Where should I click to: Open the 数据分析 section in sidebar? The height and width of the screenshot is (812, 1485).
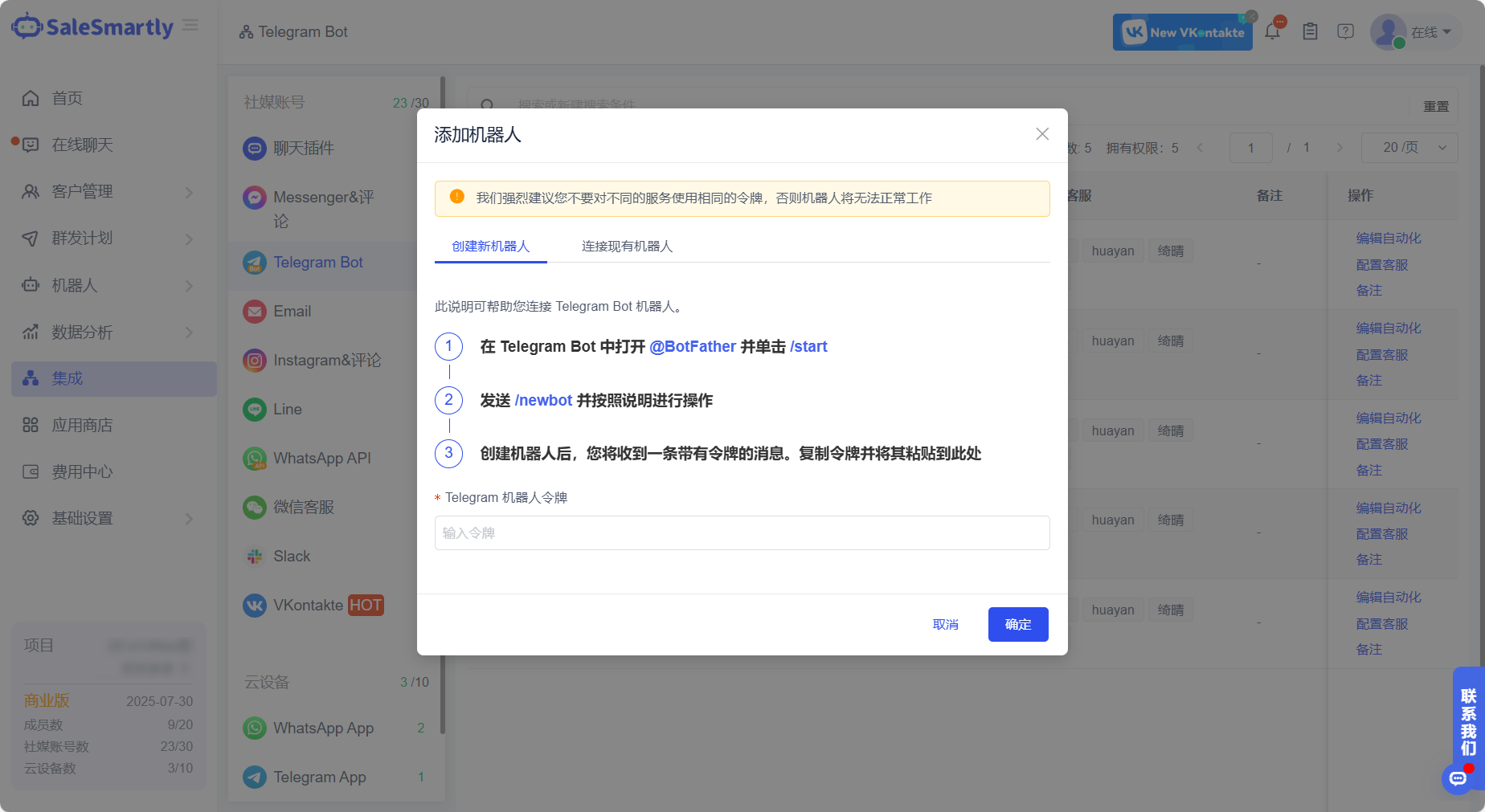coord(83,332)
